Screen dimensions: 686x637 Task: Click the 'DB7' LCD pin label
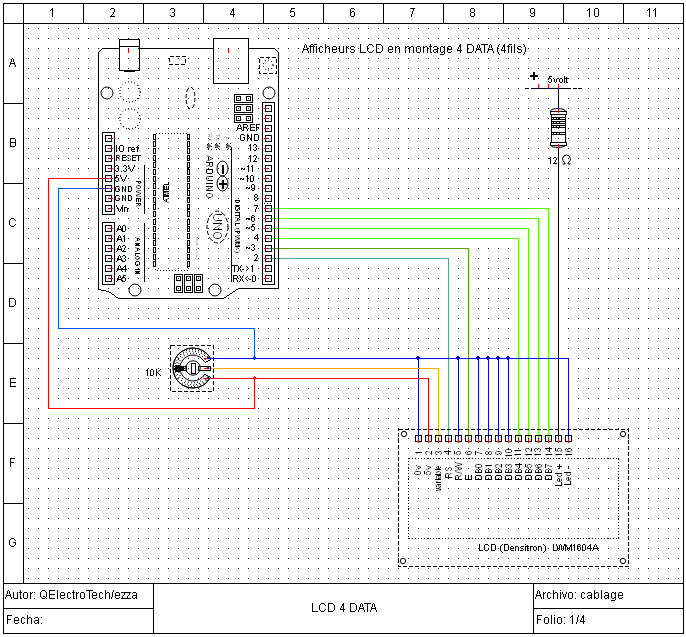(x=549, y=472)
